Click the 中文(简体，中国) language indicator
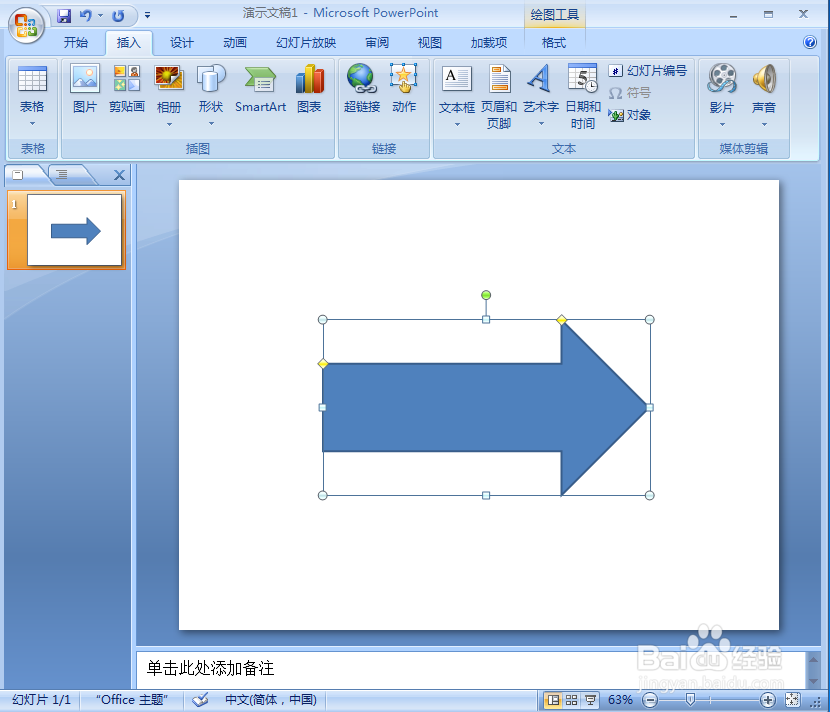 click(270, 699)
